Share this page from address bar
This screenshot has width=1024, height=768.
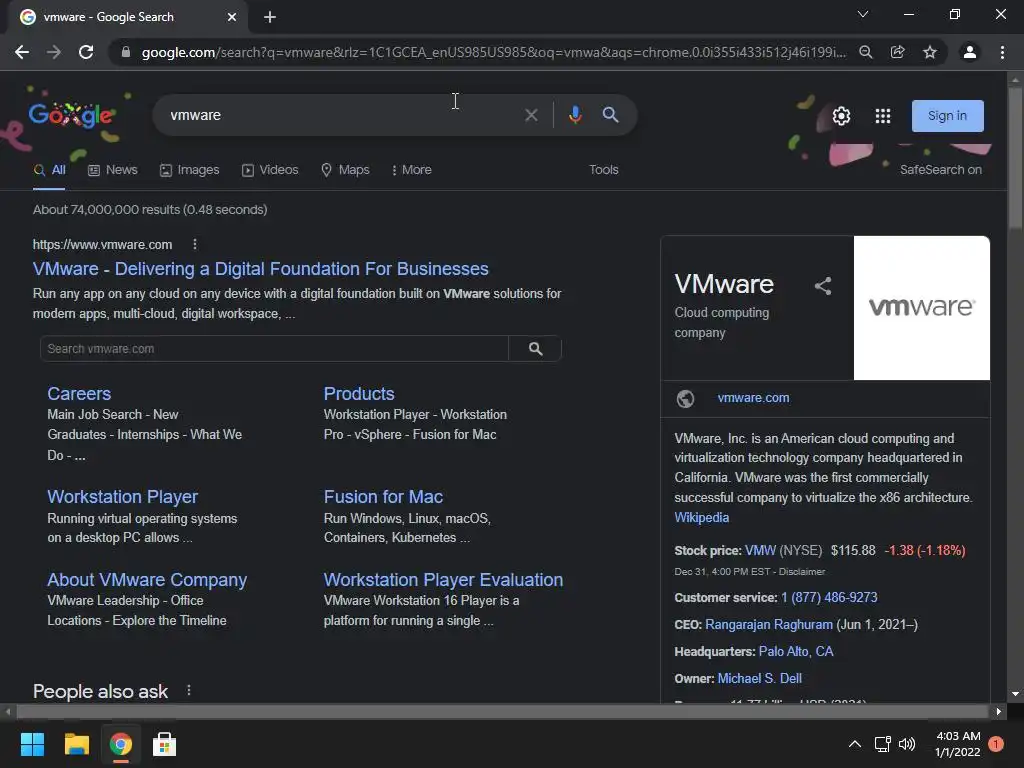click(898, 52)
